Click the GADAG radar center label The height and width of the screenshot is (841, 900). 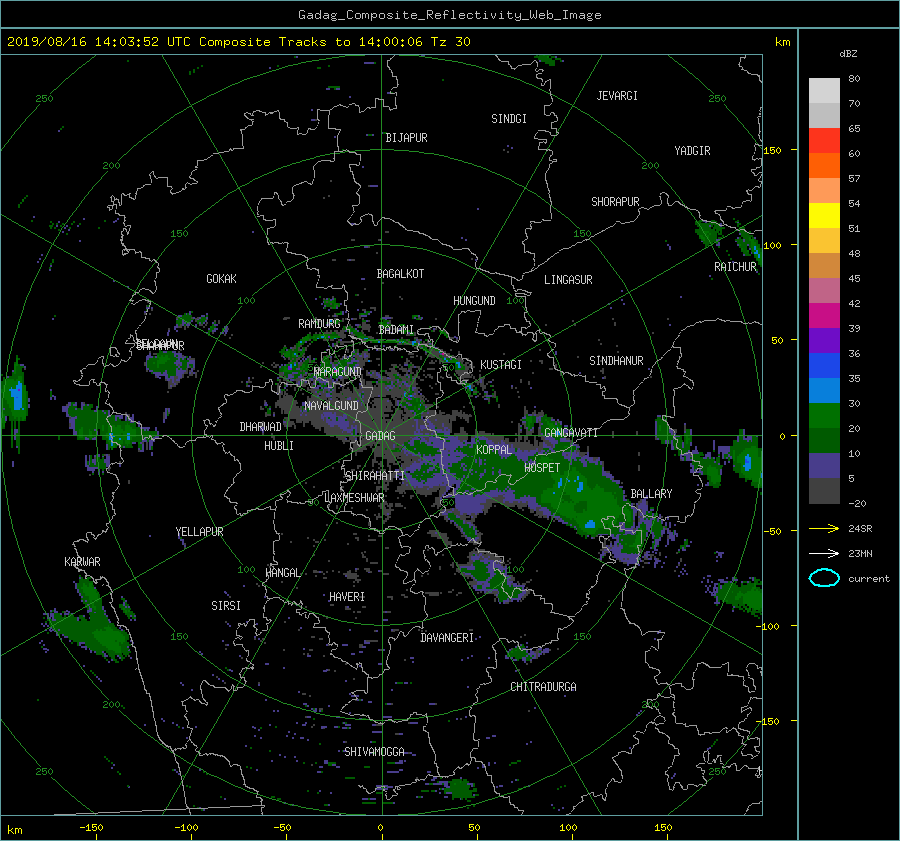click(x=380, y=436)
